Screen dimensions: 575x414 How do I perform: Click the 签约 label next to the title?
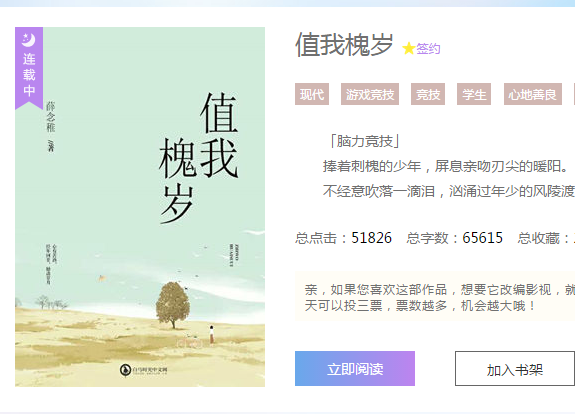(x=428, y=49)
